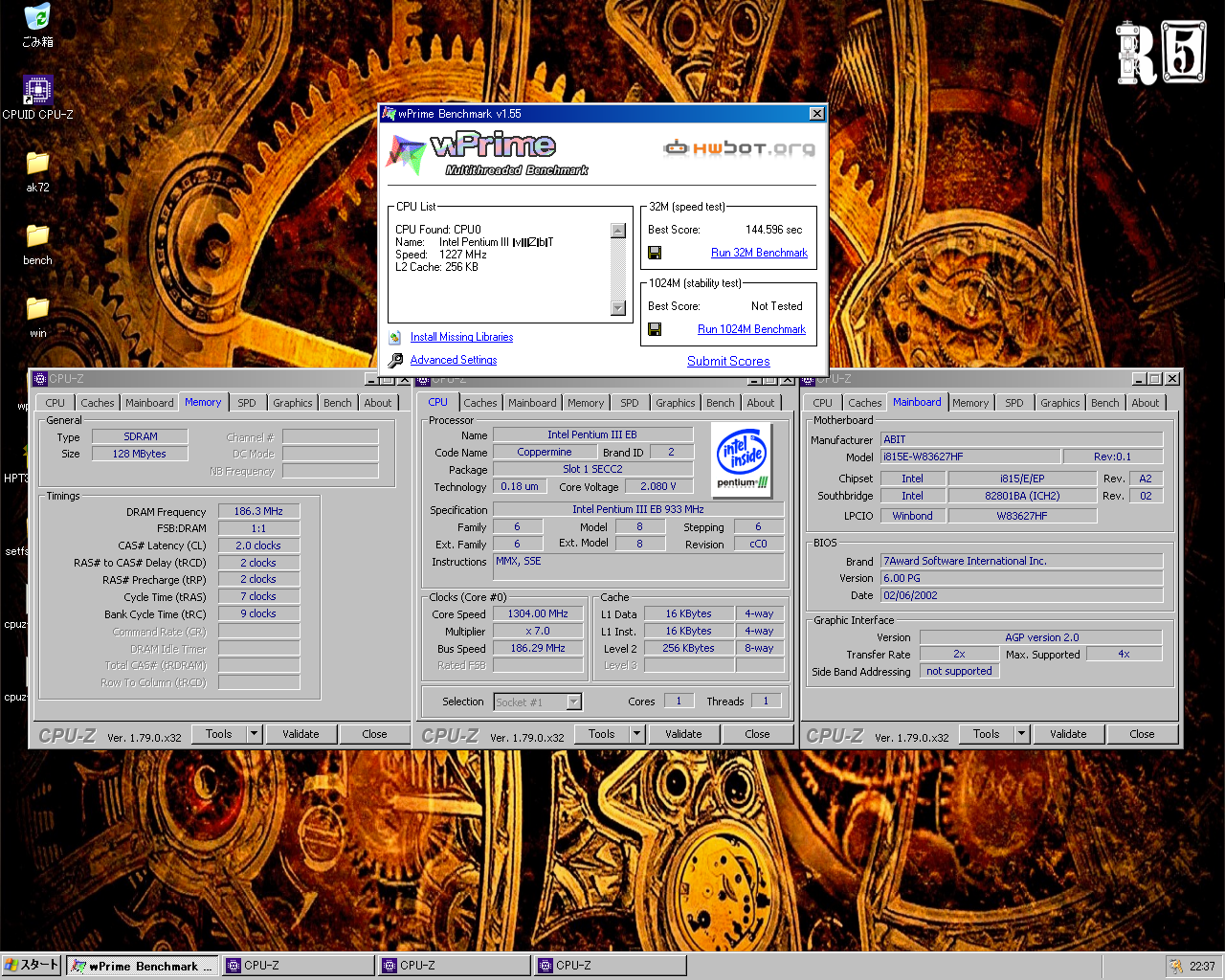Click Close button in middle CPU-Z window

757,734
